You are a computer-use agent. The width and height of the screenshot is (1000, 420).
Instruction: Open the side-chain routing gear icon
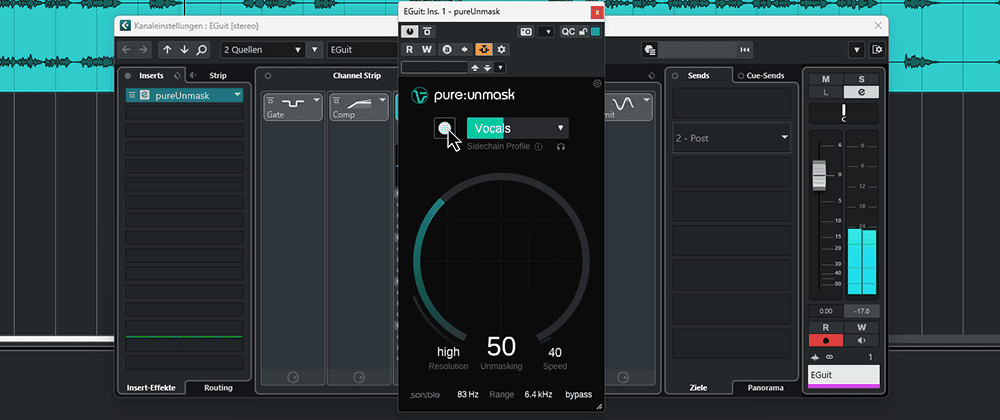[501, 49]
